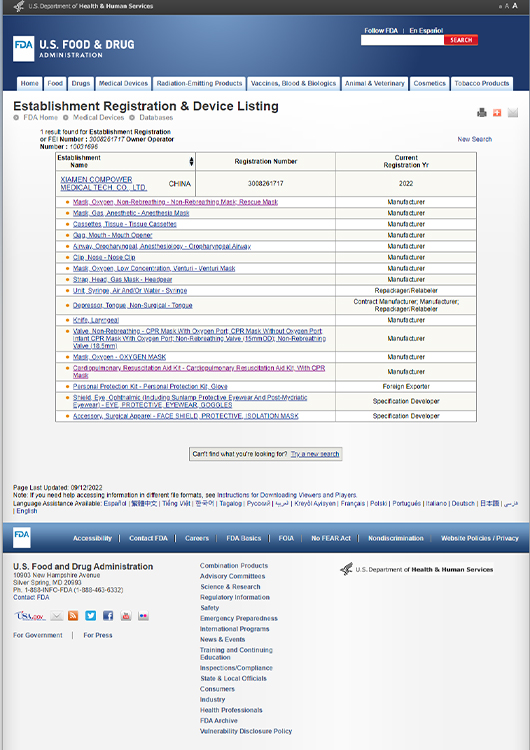Open Accessibility footer link
This screenshot has width=530, height=750.
pyautogui.click(x=92, y=538)
